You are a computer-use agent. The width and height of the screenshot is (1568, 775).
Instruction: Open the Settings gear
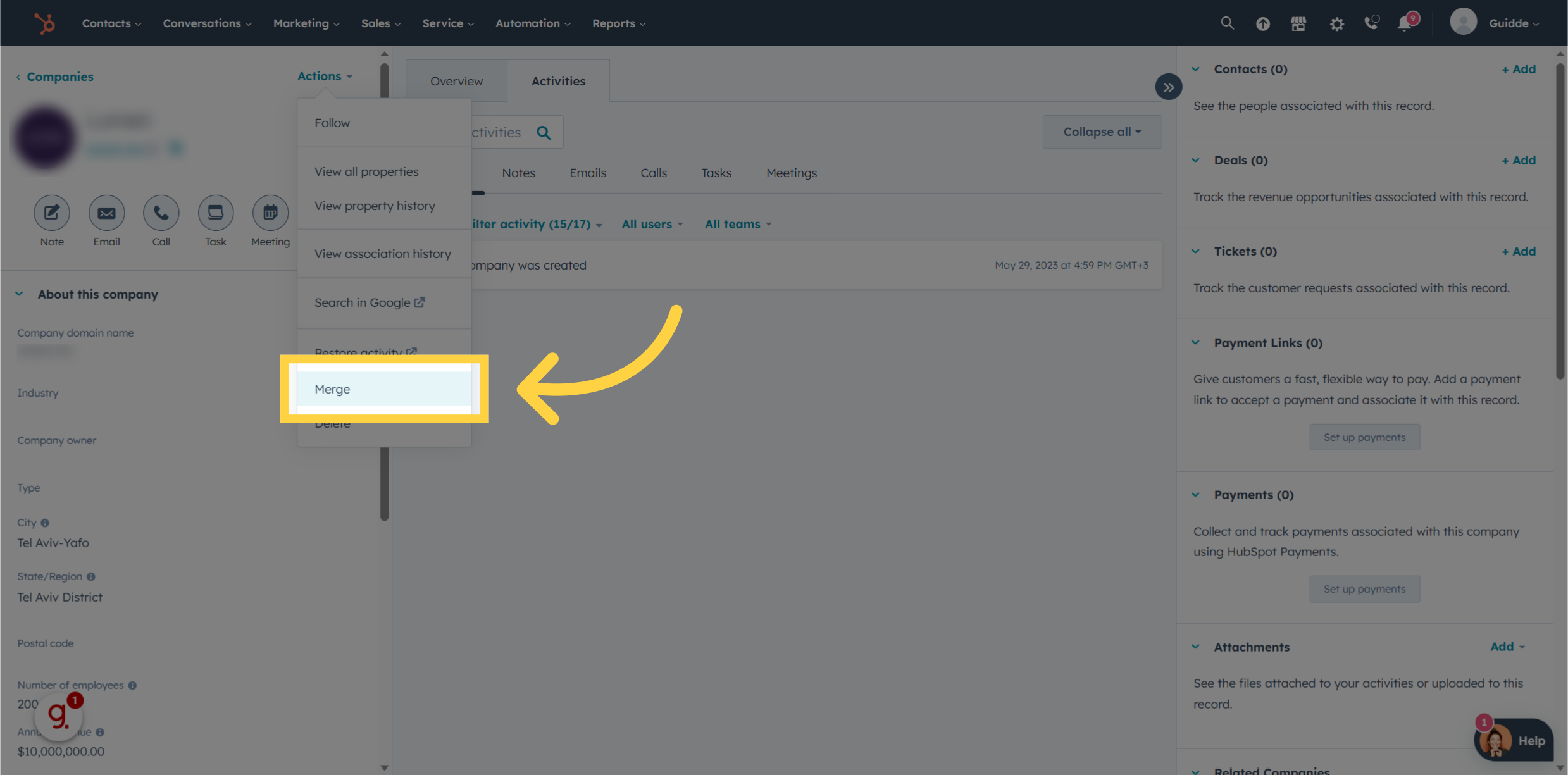1336,23
